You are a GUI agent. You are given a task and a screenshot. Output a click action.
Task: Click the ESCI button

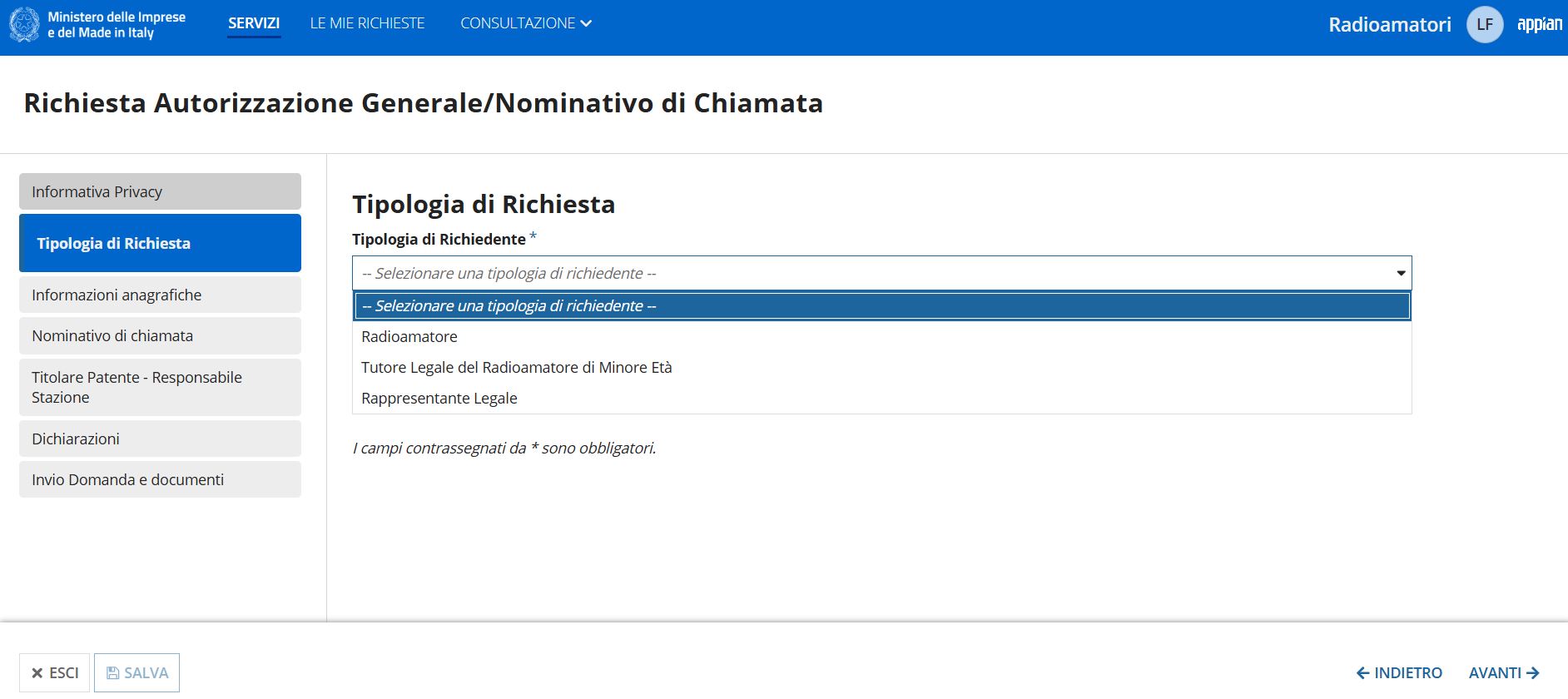click(x=54, y=672)
